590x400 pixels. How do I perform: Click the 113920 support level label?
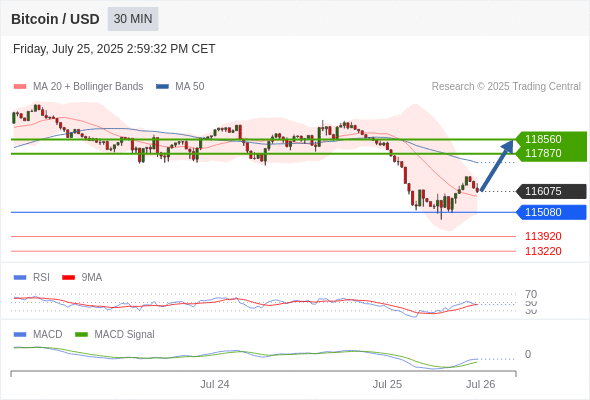click(x=543, y=236)
